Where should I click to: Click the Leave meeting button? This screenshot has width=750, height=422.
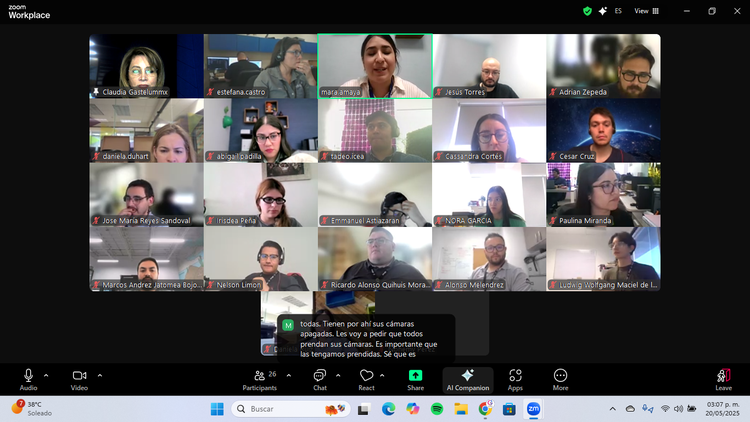click(x=723, y=378)
